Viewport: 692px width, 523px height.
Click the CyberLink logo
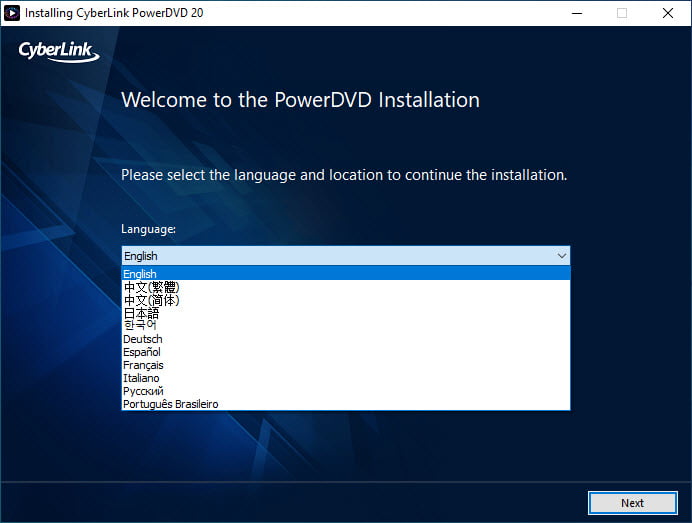pos(59,51)
